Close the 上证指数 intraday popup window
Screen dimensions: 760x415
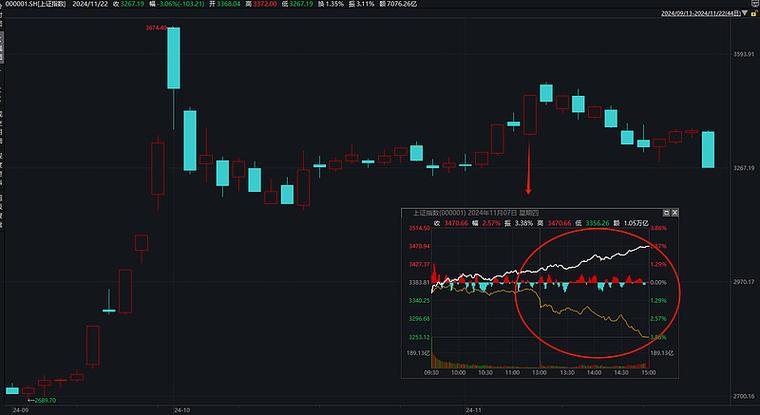[x=675, y=213]
